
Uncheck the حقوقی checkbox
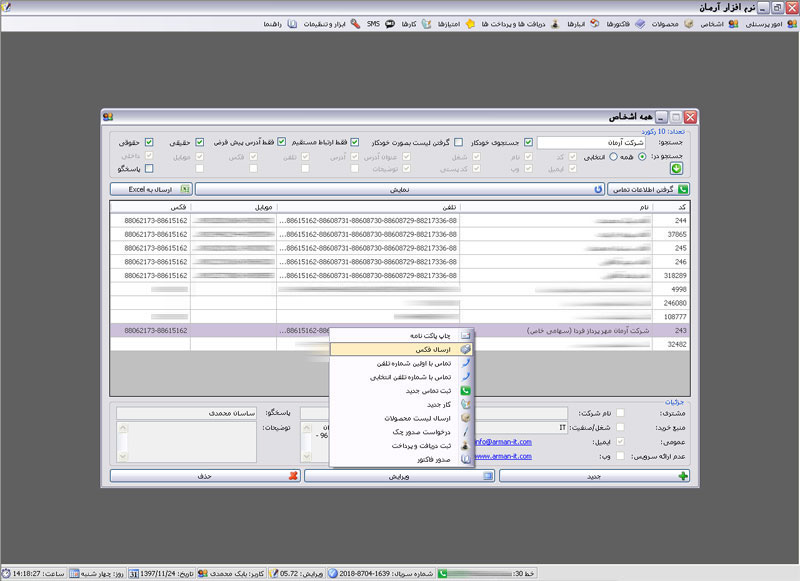tap(149, 142)
